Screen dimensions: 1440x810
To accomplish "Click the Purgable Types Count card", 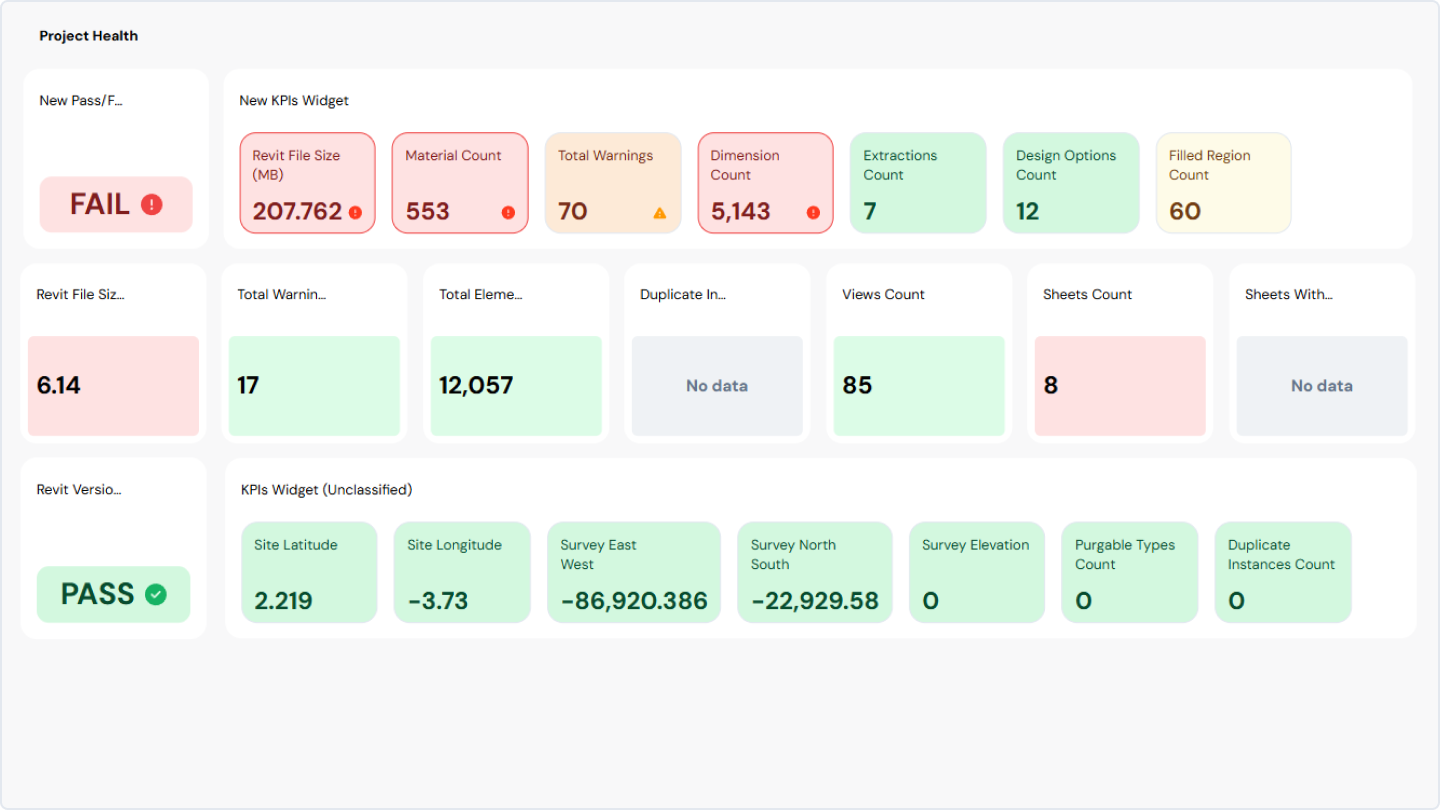I will (x=1129, y=572).
